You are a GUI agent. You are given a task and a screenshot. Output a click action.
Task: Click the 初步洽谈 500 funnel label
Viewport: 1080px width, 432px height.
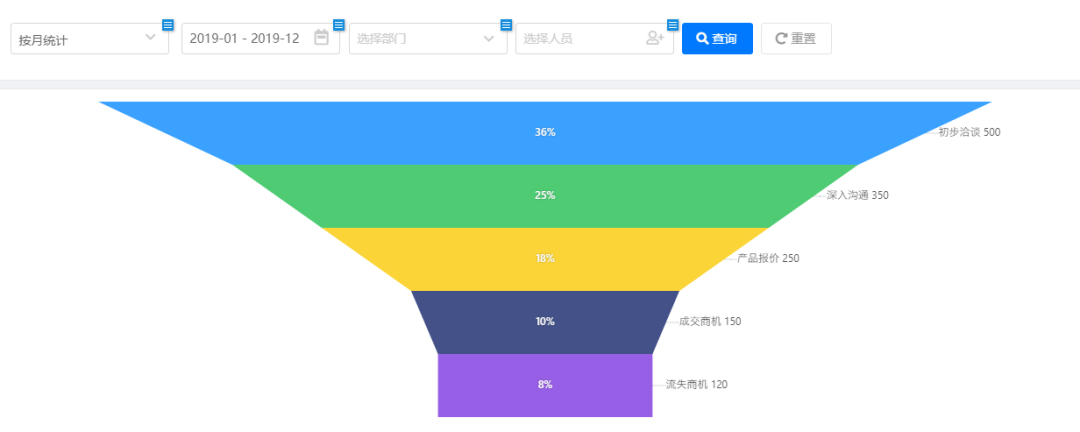(x=968, y=132)
